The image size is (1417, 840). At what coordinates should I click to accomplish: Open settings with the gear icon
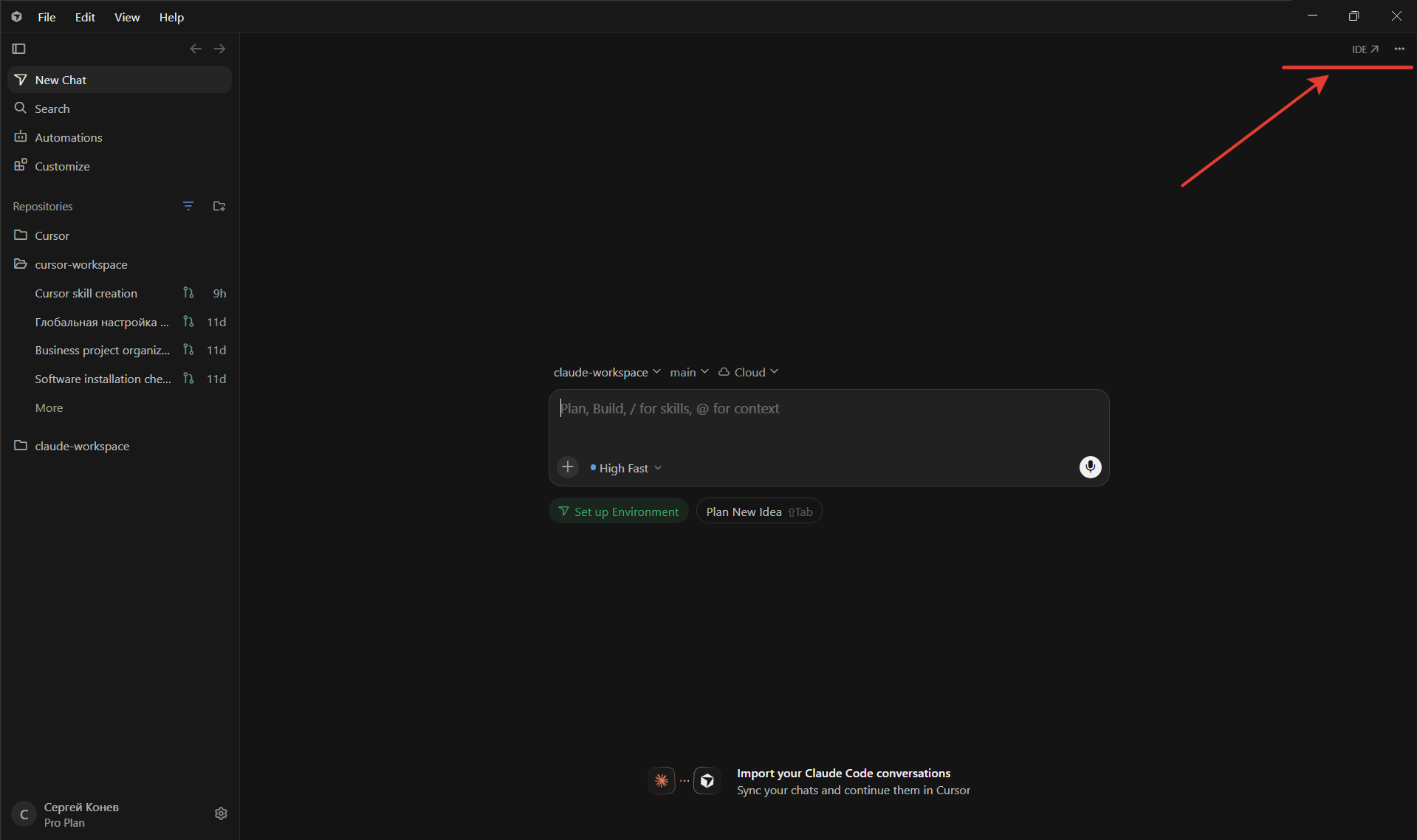coord(221,813)
